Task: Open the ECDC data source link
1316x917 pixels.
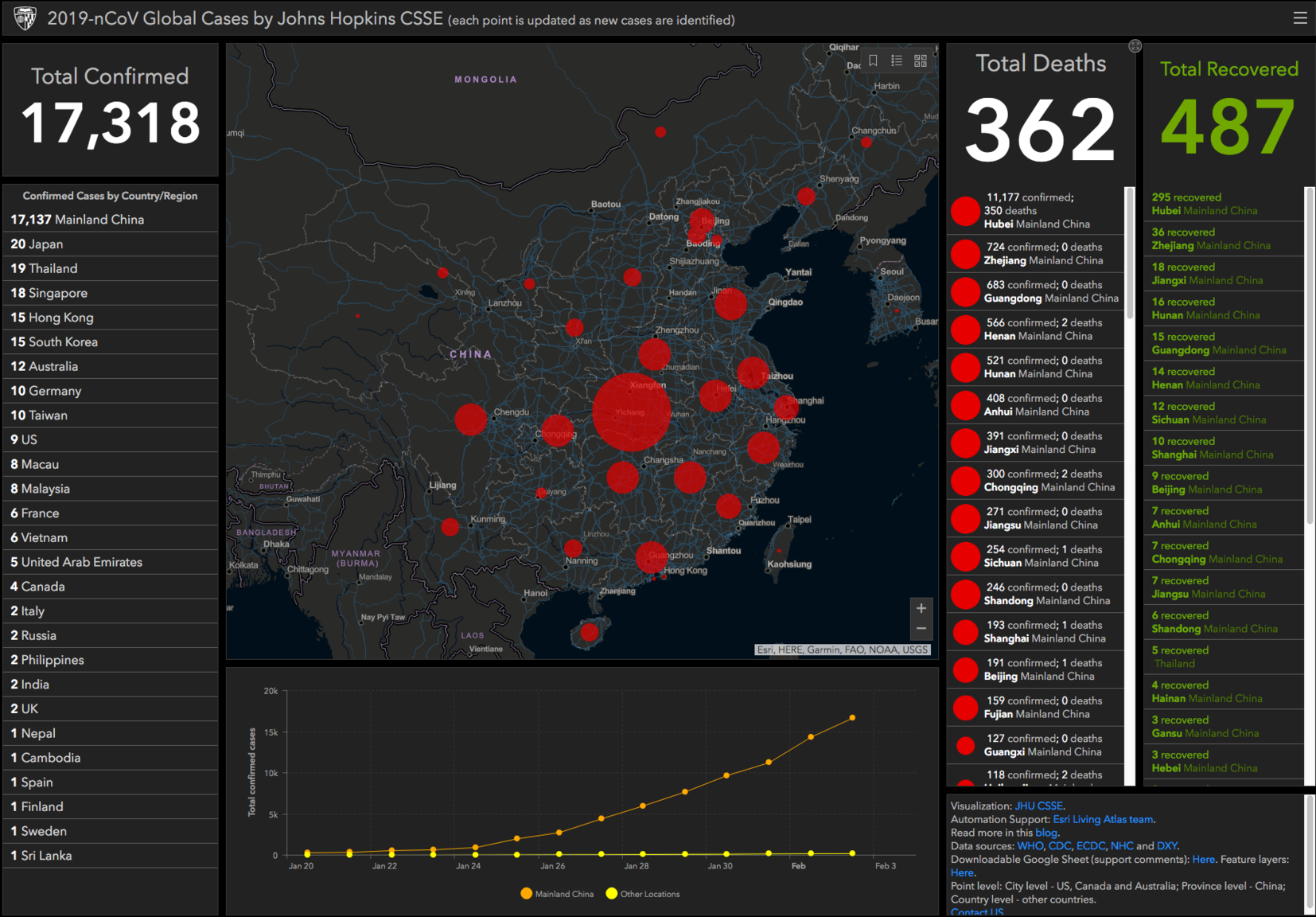Action: (x=1090, y=845)
